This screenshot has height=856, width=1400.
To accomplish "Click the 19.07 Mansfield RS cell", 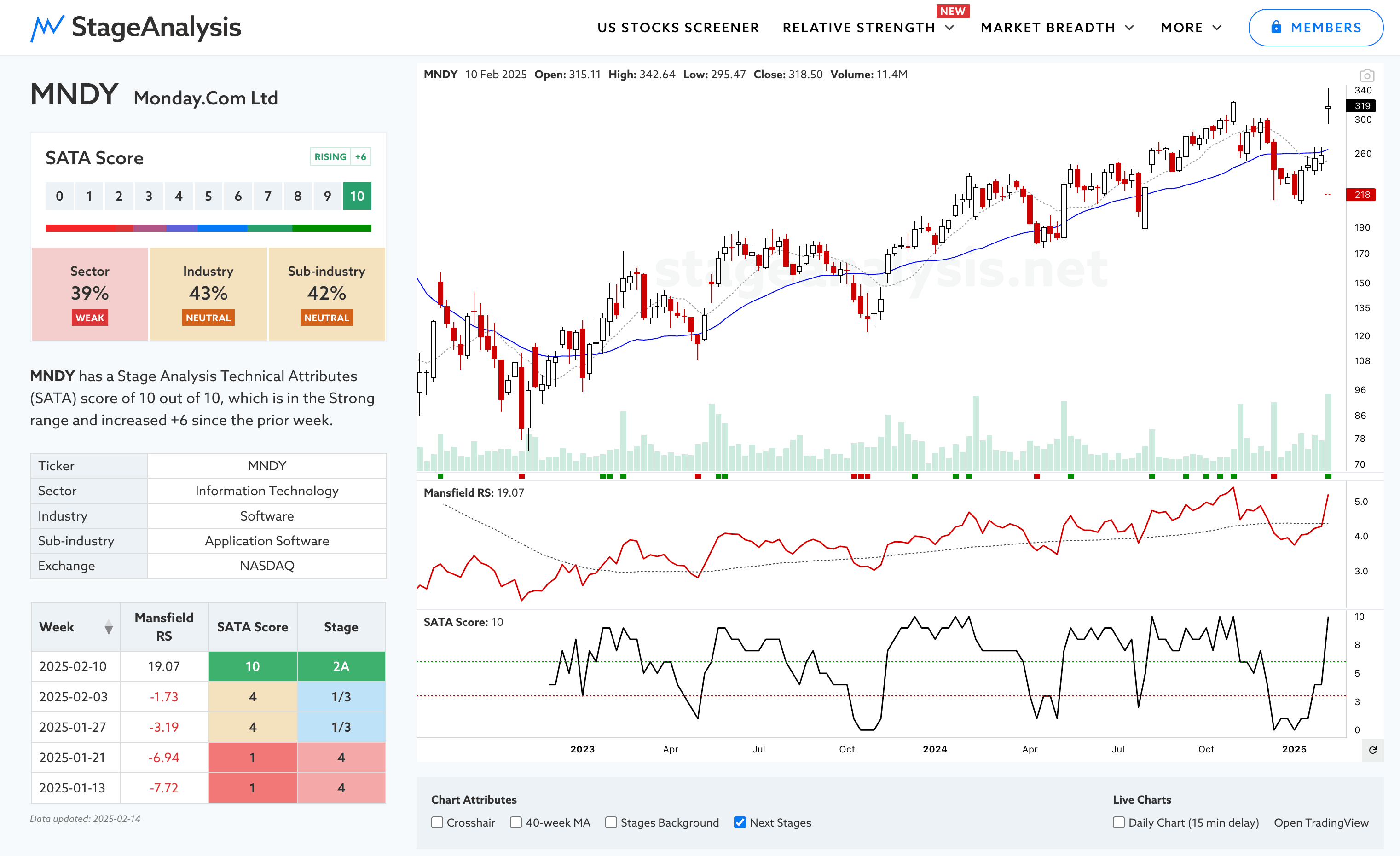I will coord(164,666).
